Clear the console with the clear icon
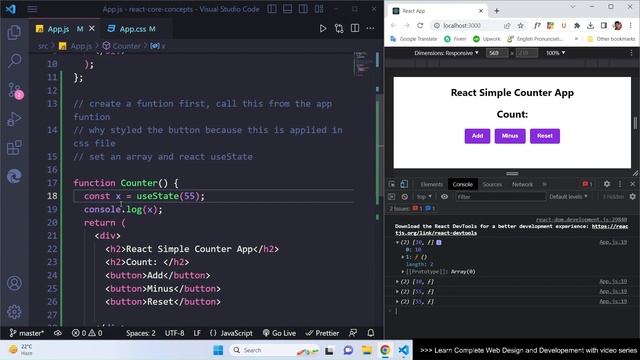Image resolution: width=640 pixels, height=360 pixels. [404, 197]
